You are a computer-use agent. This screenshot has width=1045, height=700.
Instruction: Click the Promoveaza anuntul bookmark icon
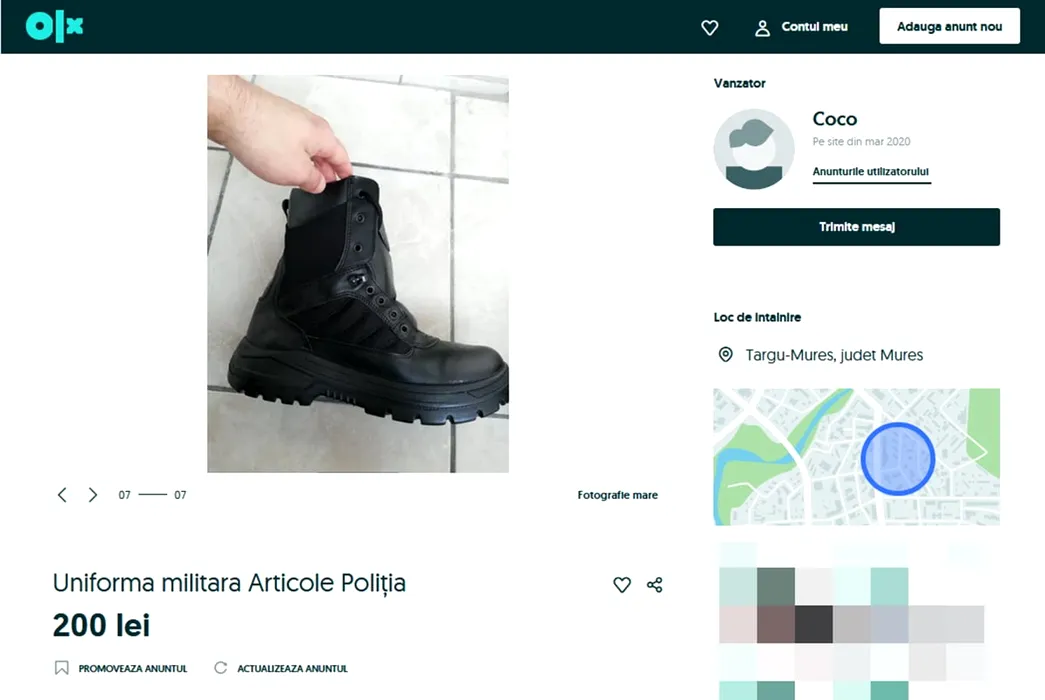click(x=61, y=667)
